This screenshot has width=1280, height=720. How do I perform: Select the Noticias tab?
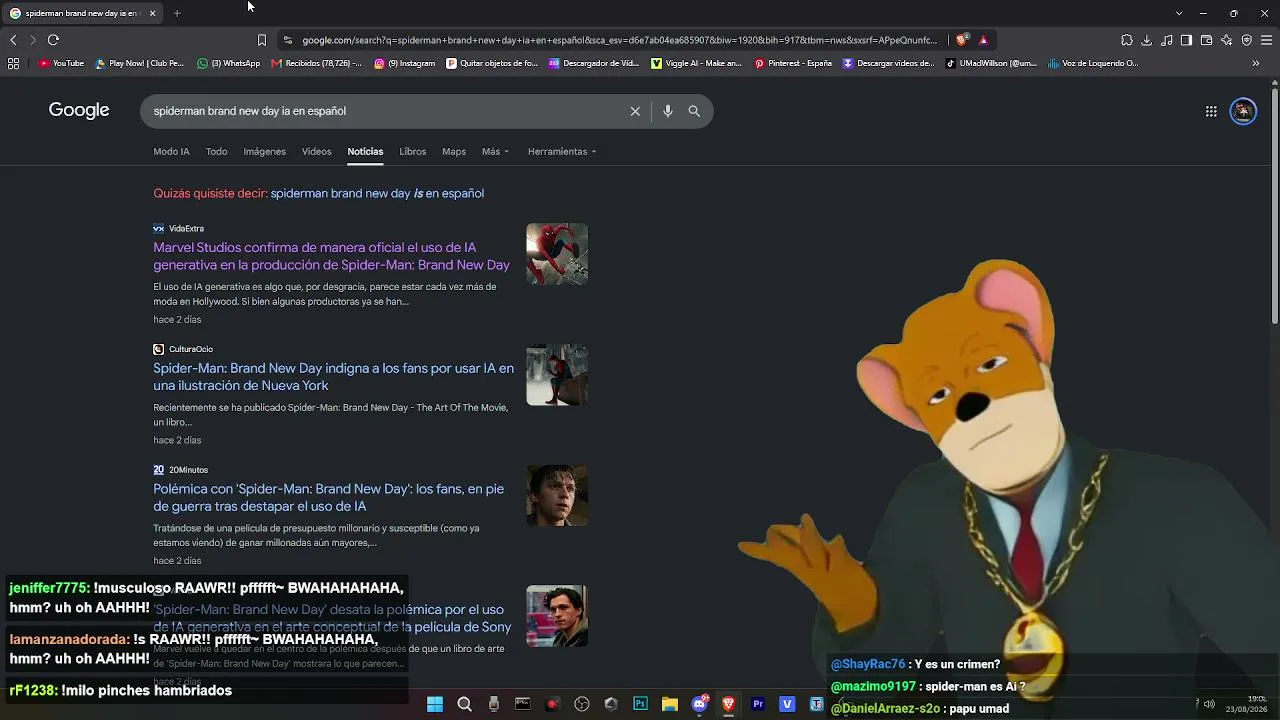click(x=365, y=152)
